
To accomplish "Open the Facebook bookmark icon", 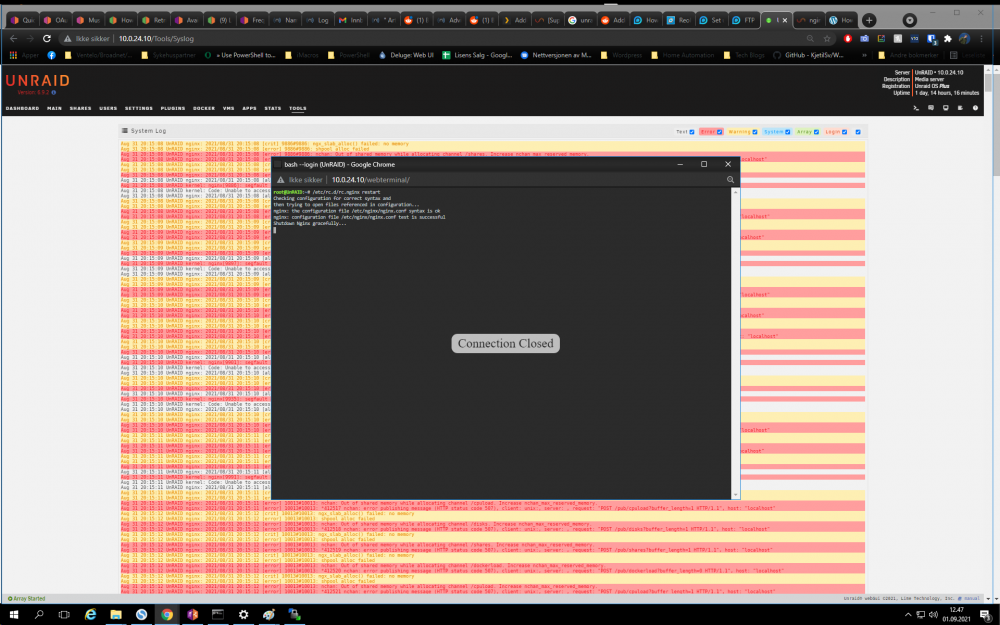I will click(x=52, y=55).
